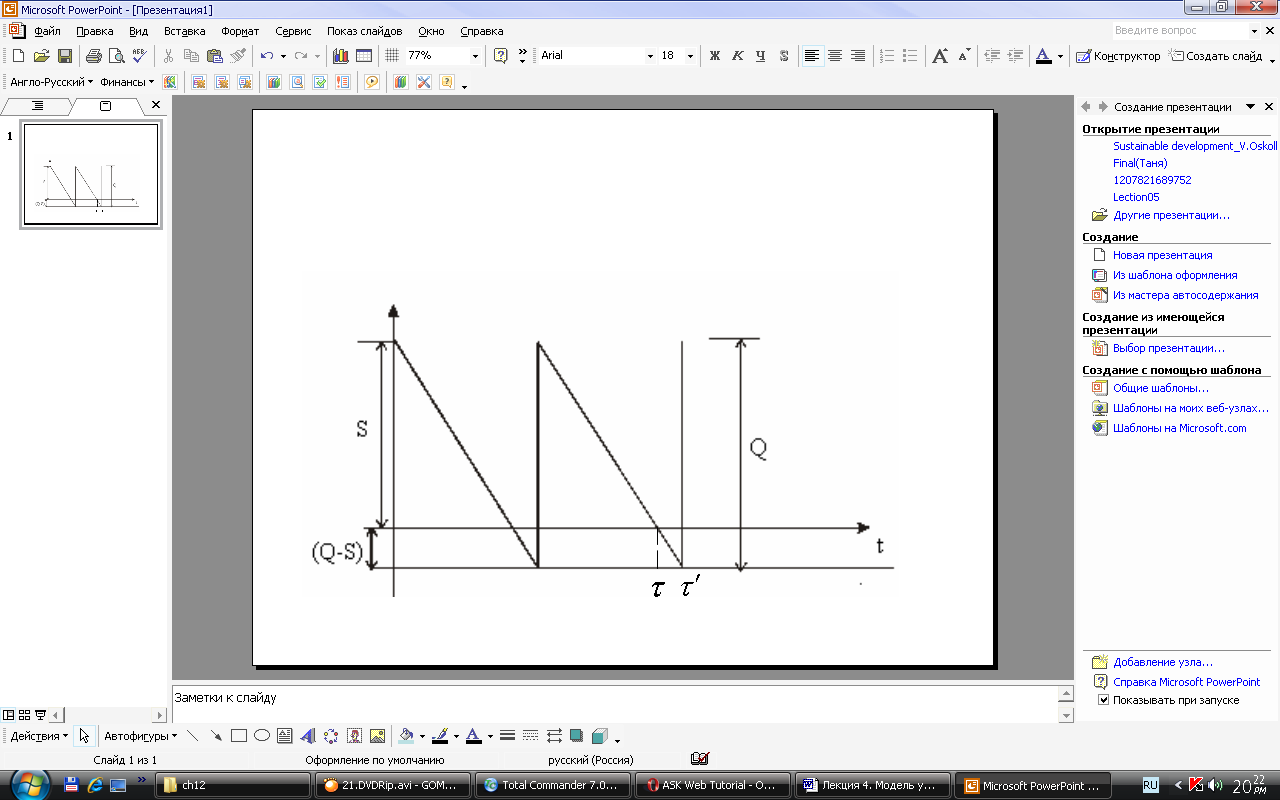Open the Автофигуры dropdown menu
The image size is (1280, 800).
pos(140,736)
